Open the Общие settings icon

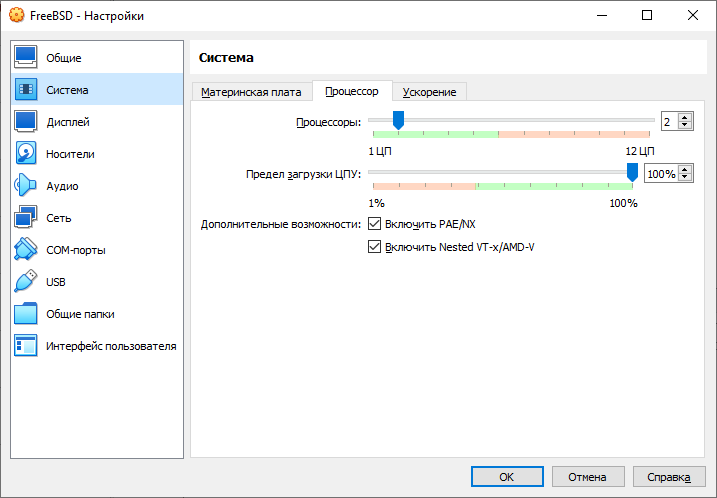(x=26, y=58)
